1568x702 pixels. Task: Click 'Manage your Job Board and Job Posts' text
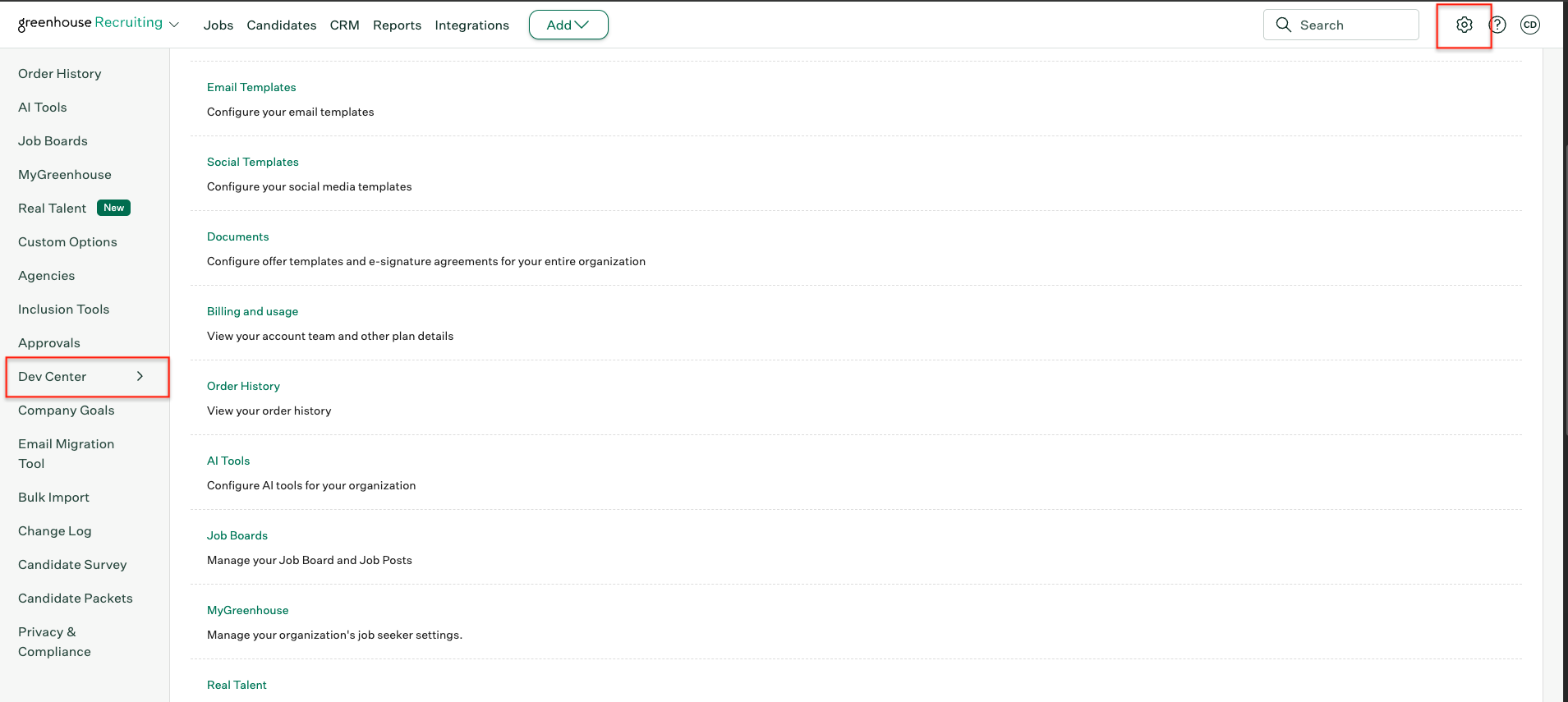click(310, 560)
